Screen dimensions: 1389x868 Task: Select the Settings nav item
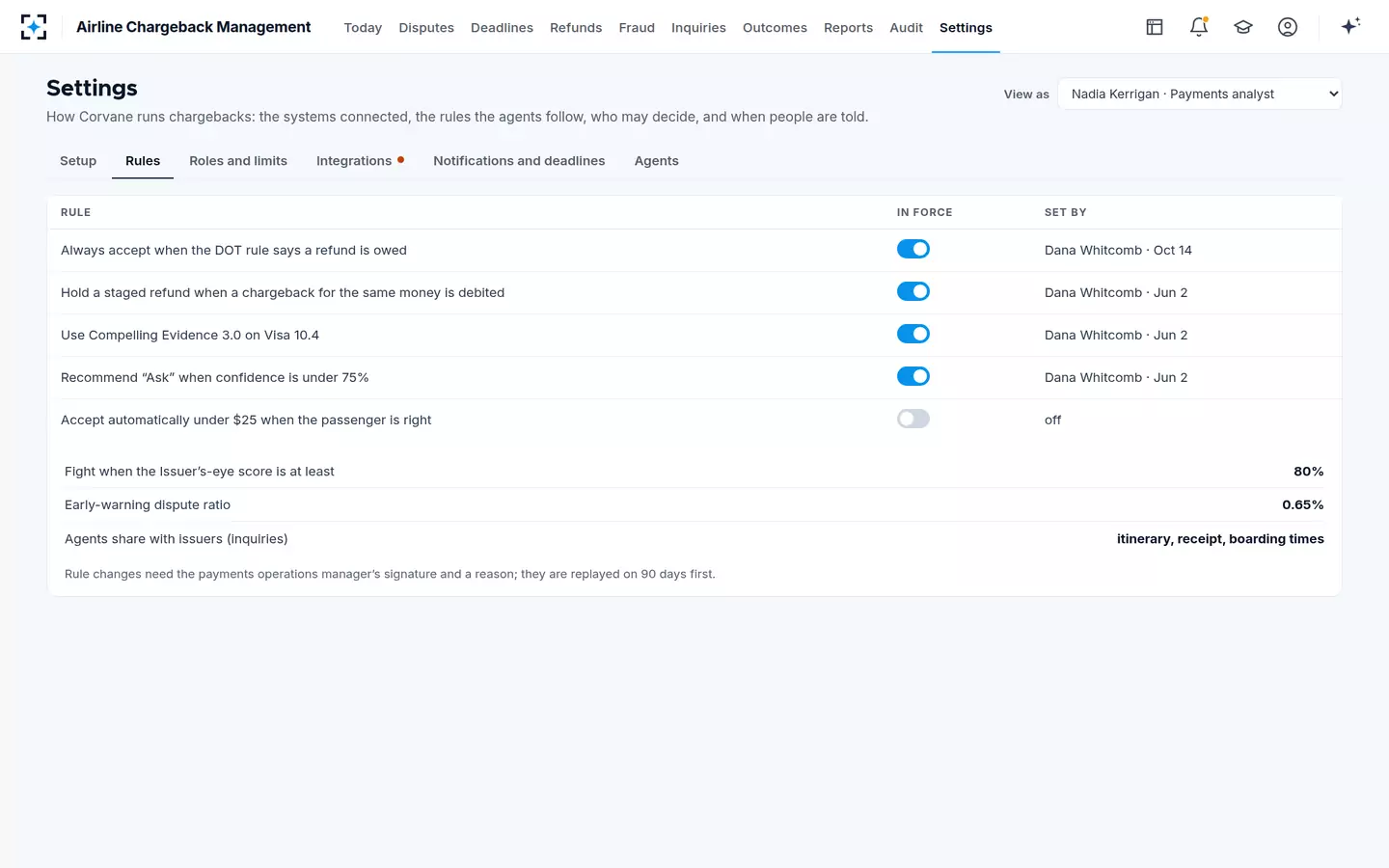point(966,28)
